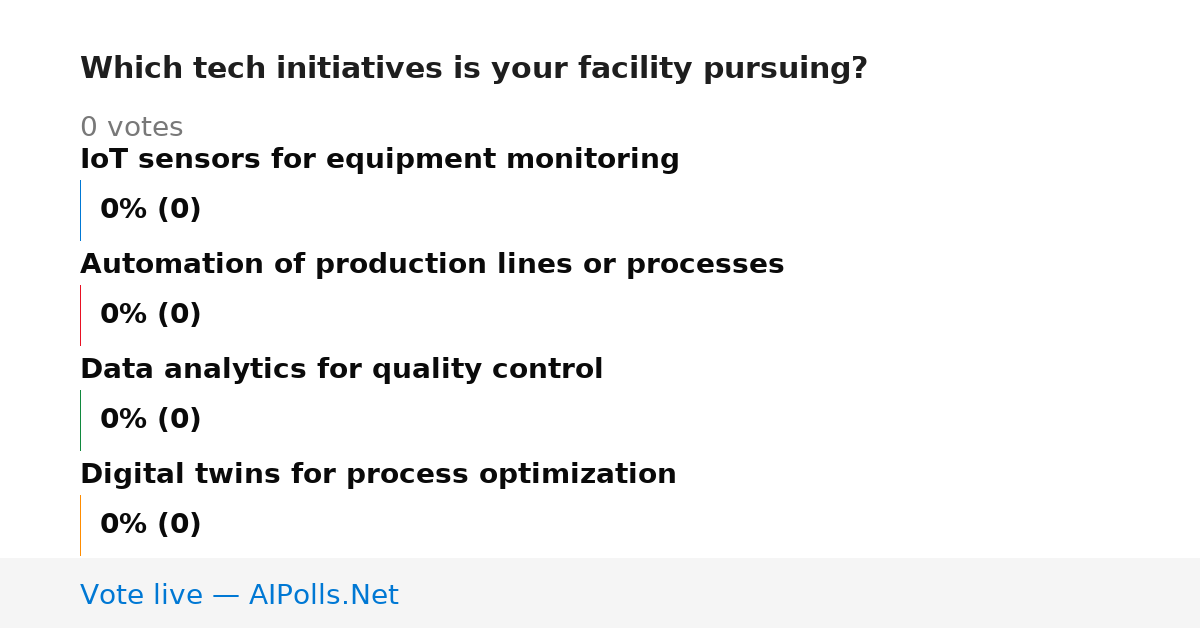Click the gray footer bar background
The height and width of the screenshot is (628, 1200).
[800, 593]
